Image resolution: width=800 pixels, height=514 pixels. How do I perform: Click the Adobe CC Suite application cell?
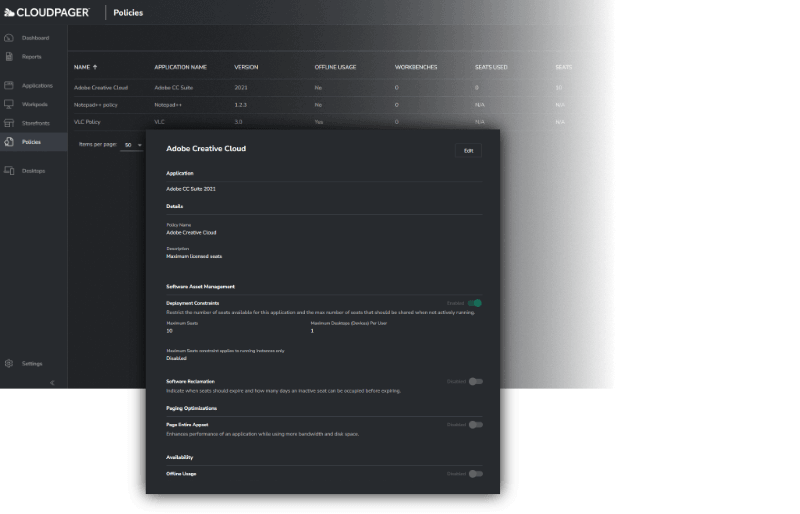click(173, 87)
